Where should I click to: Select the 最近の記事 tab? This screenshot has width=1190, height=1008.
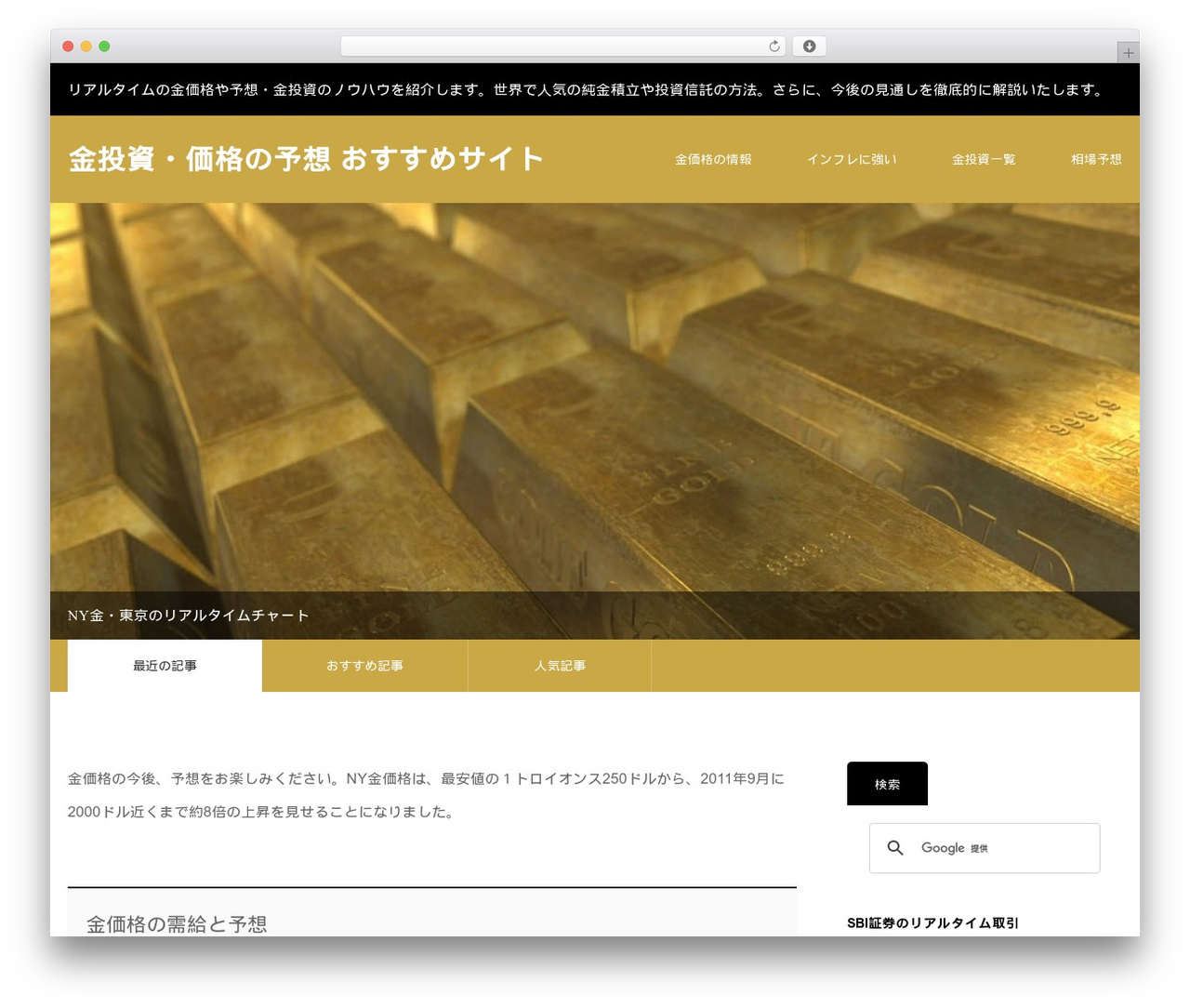(165, 666)
